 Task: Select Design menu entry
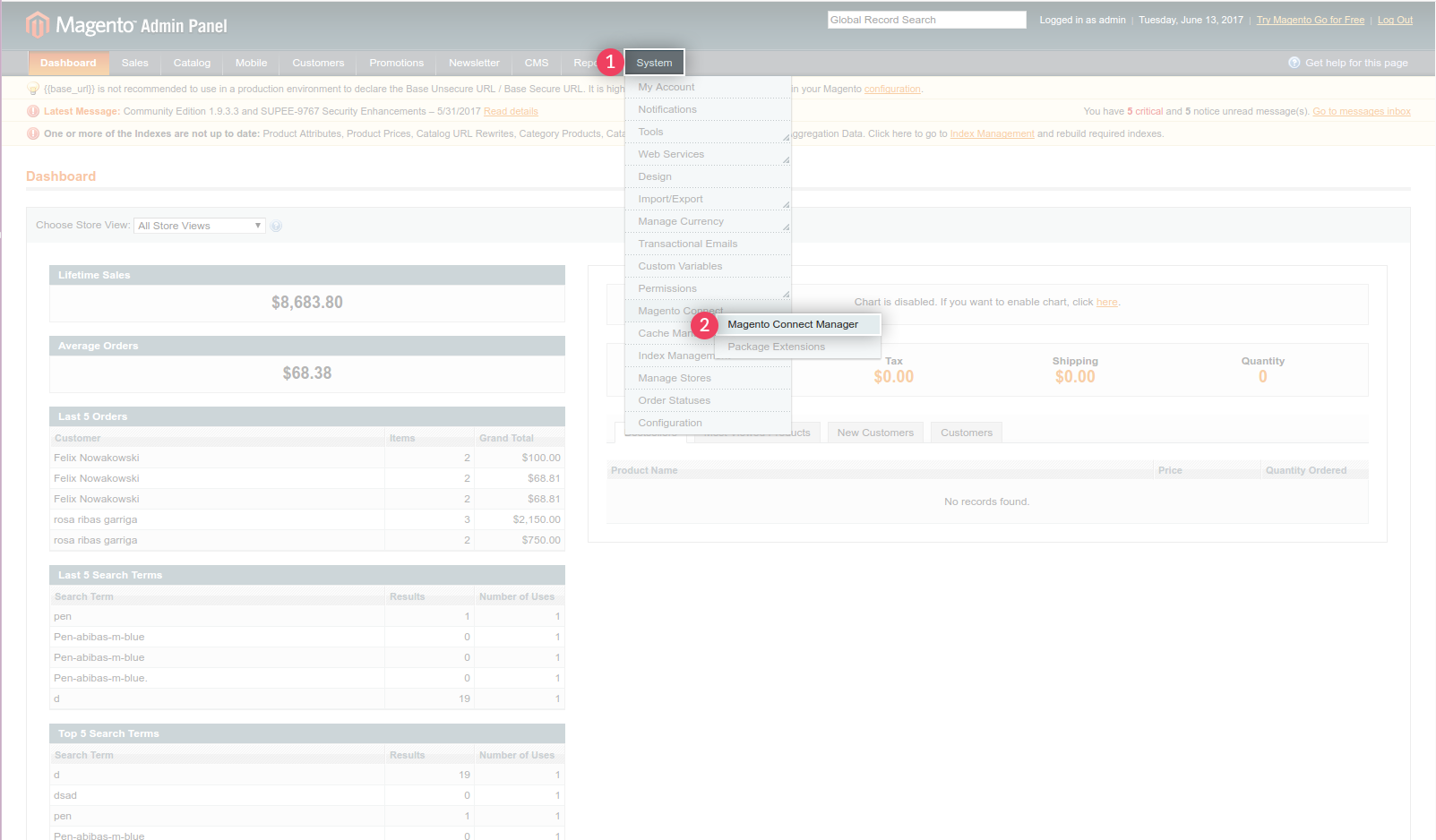708,176
